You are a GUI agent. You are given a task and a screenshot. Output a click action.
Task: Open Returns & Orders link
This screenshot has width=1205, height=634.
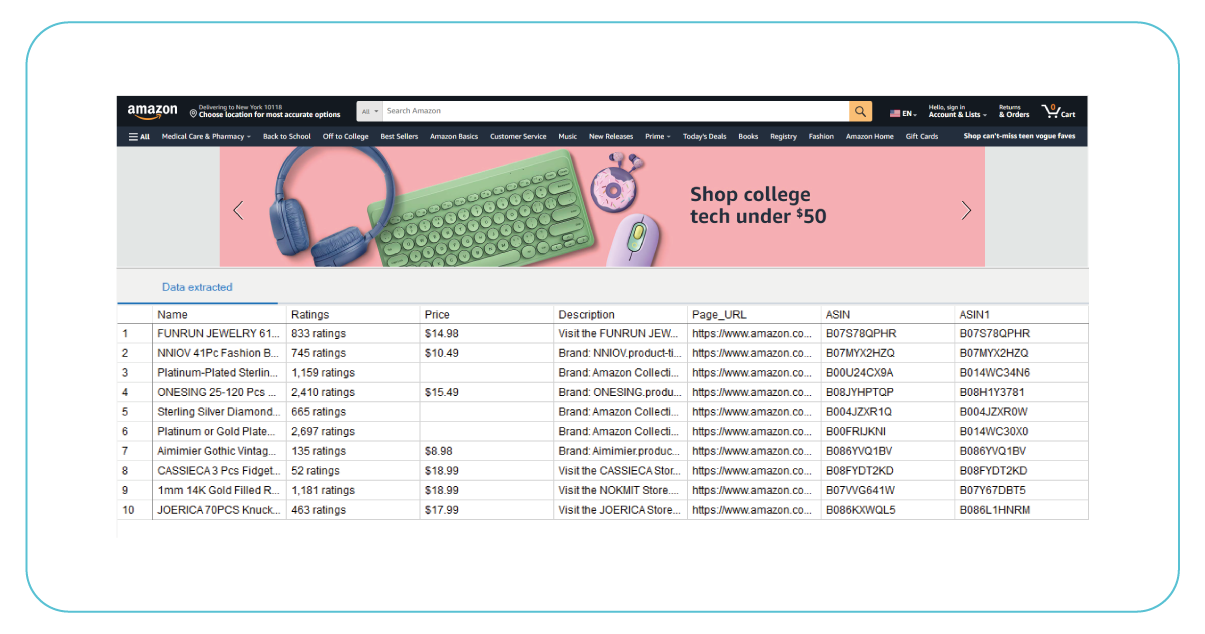[x=1014, y=111]
